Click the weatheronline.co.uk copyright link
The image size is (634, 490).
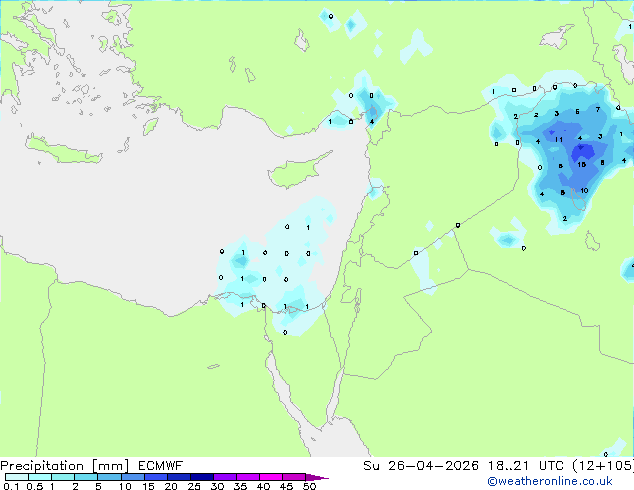(550, 481)
